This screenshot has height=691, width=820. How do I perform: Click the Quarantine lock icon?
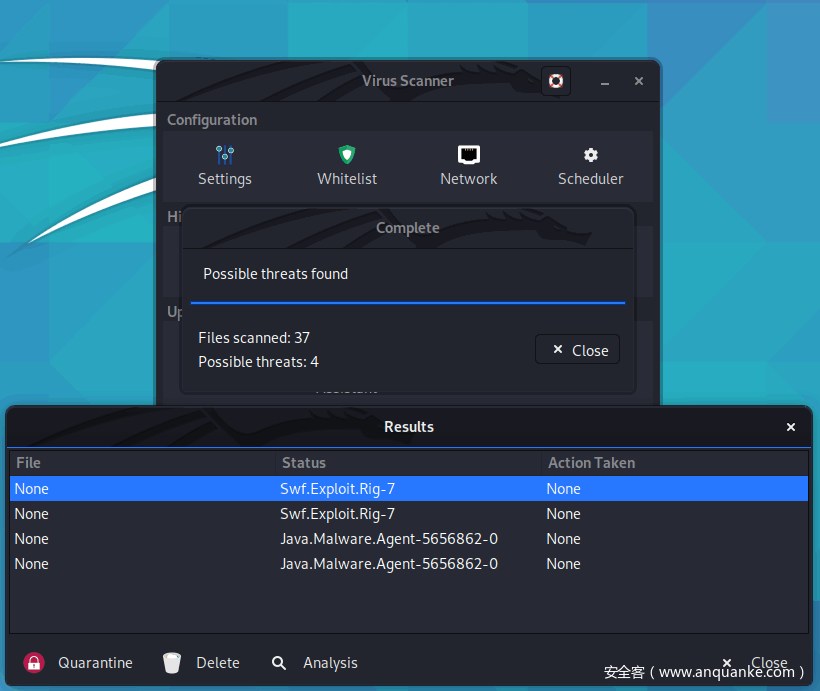(x=34, y=663)
